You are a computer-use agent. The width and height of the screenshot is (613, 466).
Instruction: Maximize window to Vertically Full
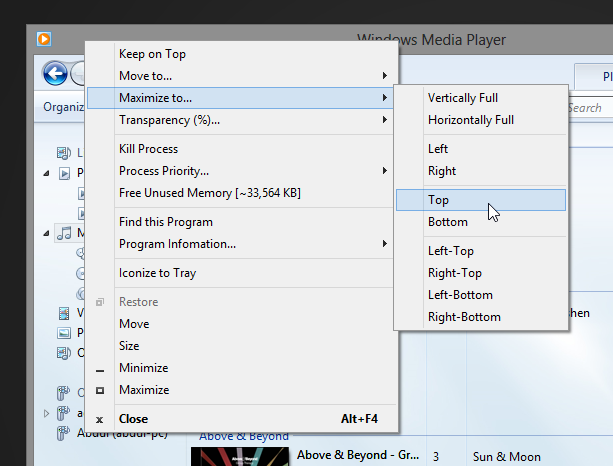point(481,98)
